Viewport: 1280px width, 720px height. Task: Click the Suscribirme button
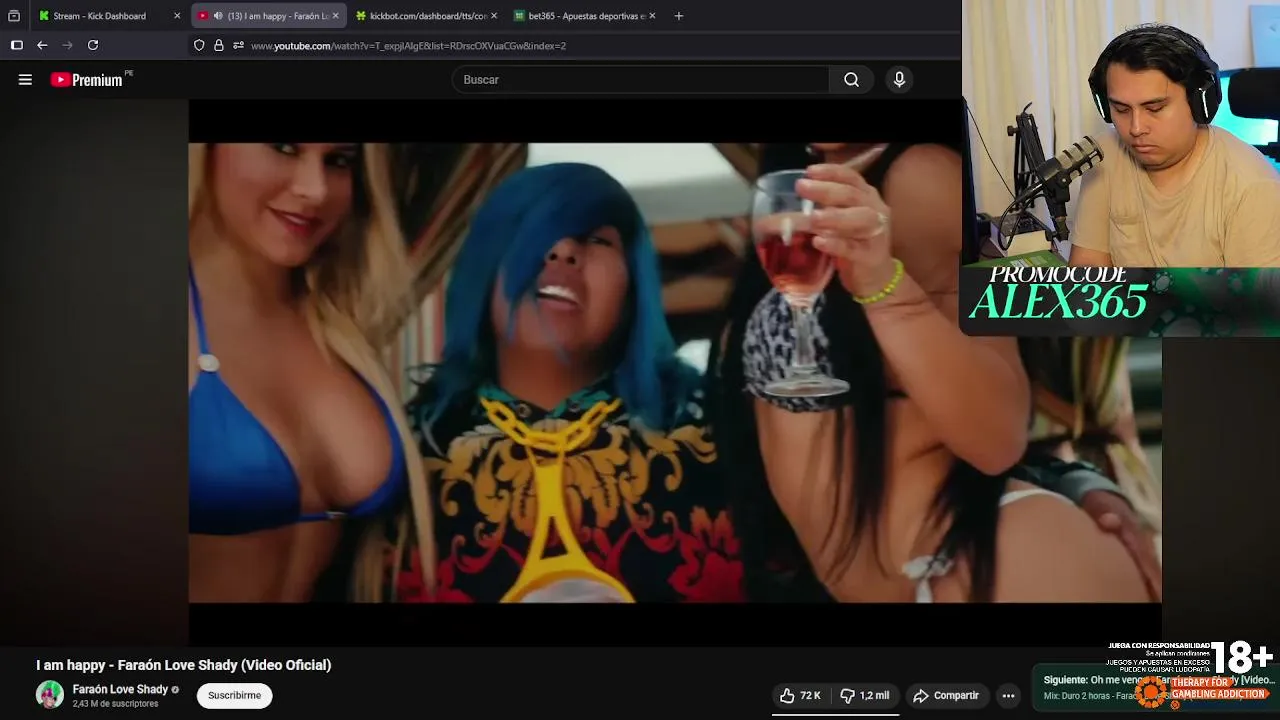click(235, 696)
